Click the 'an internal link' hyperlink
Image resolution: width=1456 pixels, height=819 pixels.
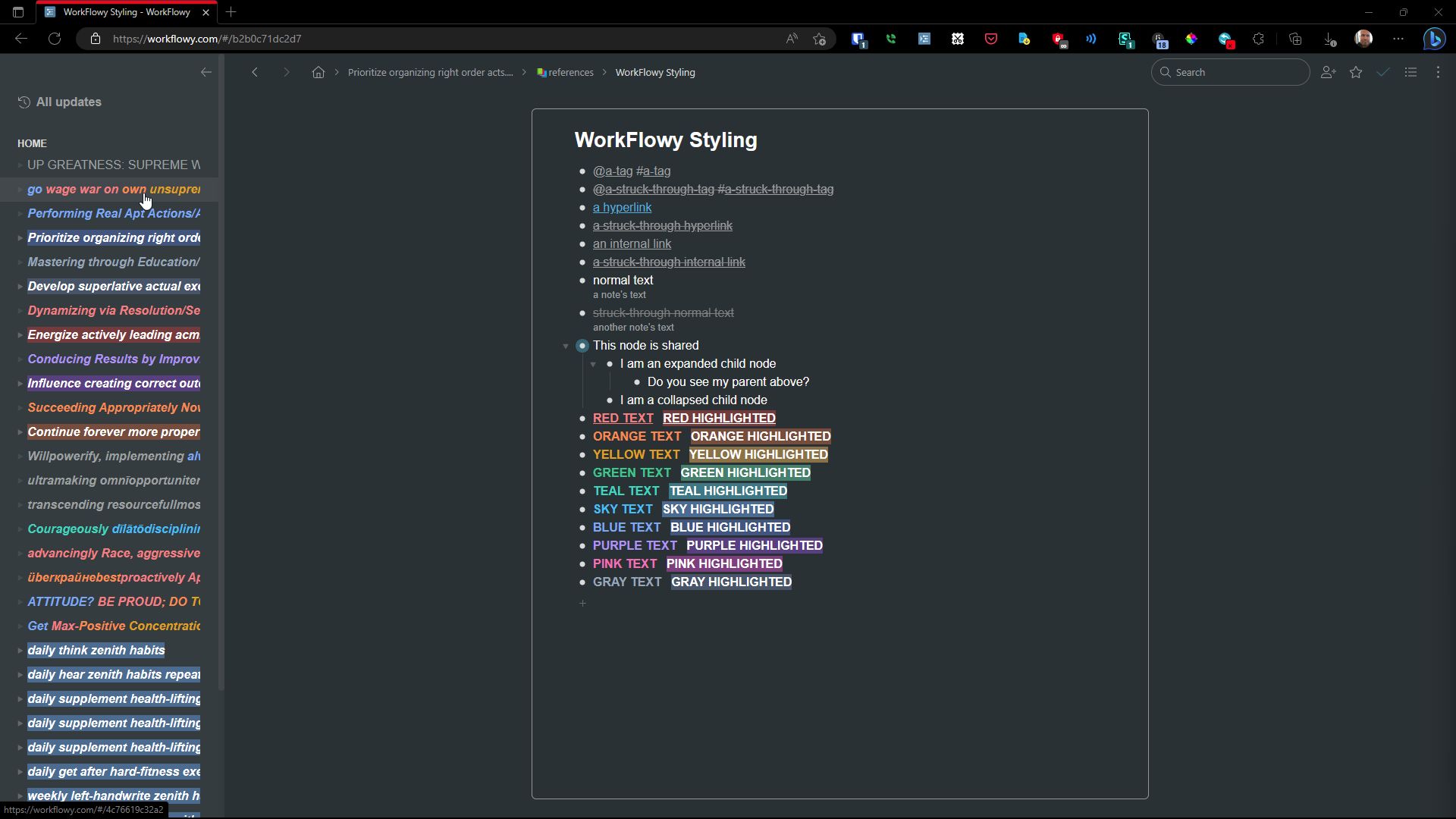[x=632, y=243]
